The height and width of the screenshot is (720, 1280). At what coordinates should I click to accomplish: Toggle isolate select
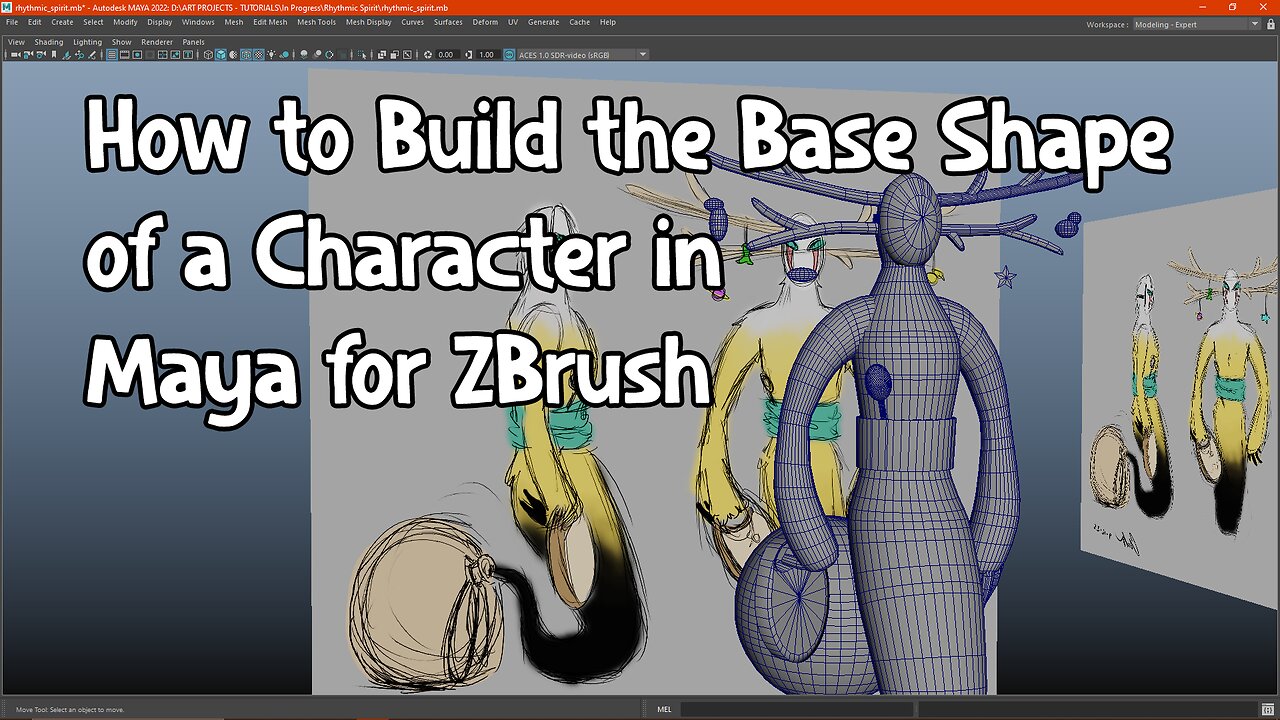coord(362,55)
